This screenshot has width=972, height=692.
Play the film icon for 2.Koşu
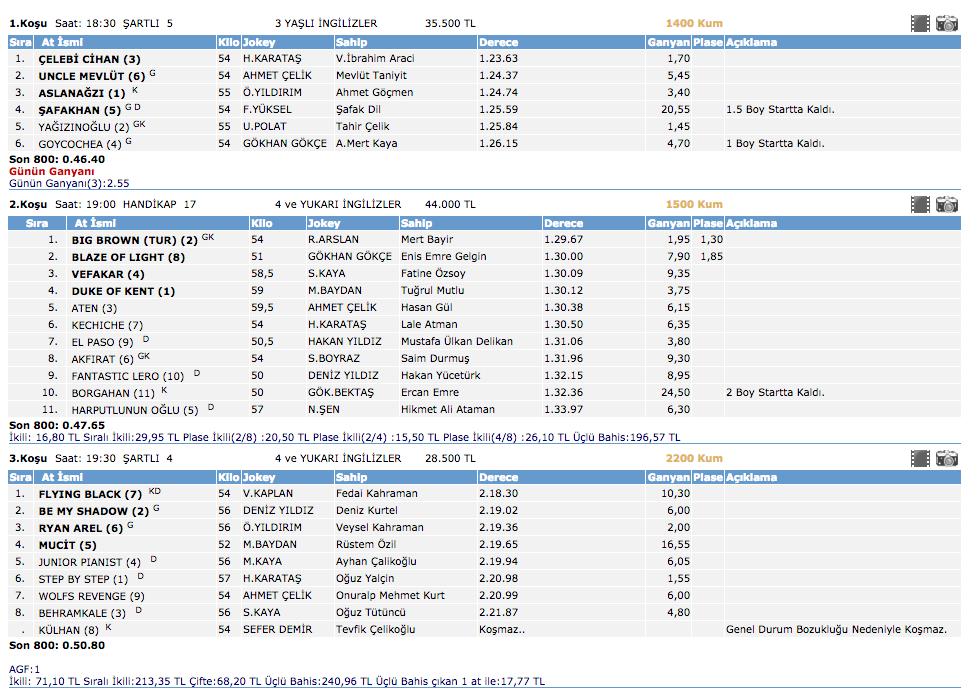coord(920,204)
